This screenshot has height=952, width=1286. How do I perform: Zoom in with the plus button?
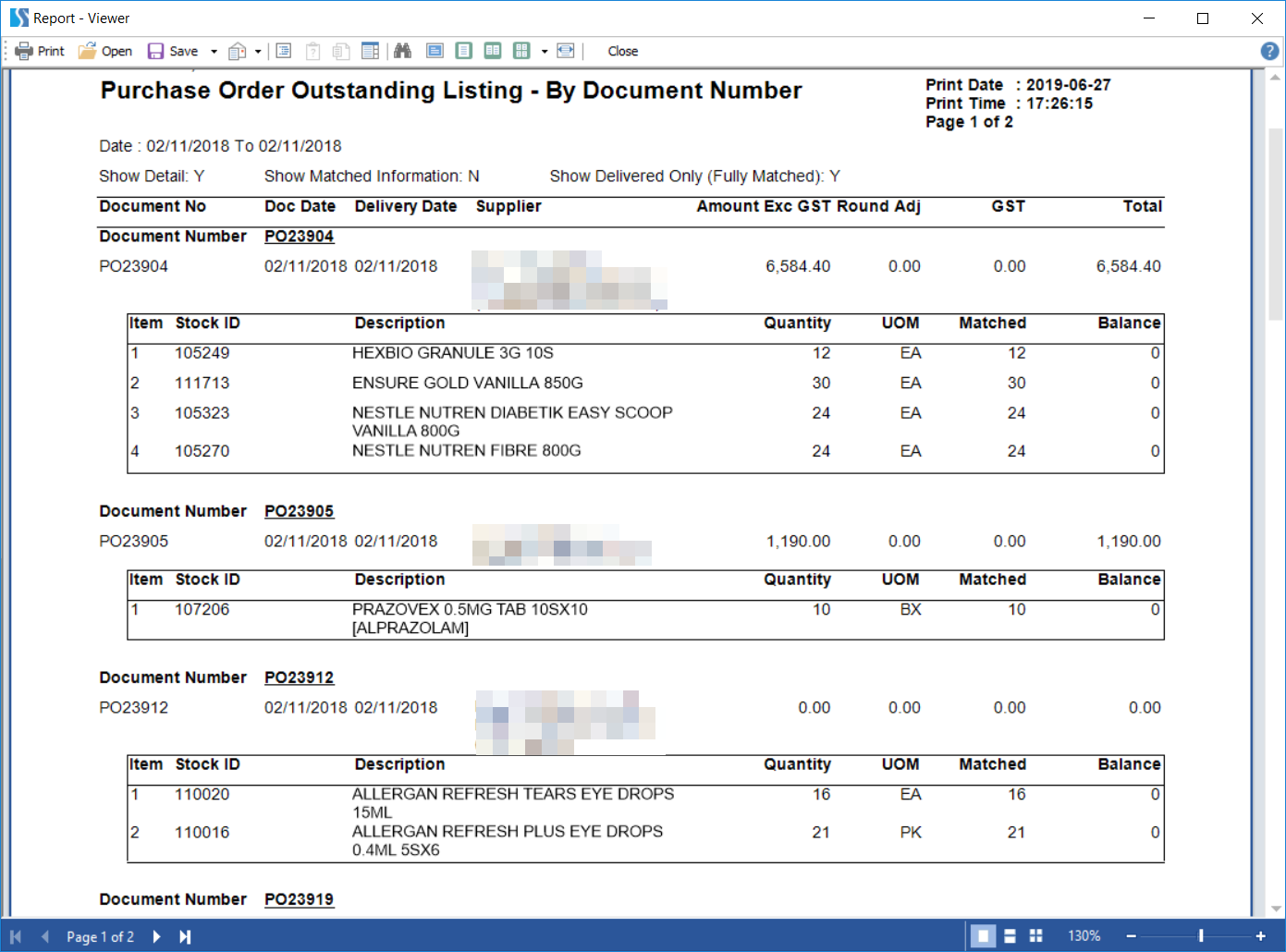tap(1260, 936)
